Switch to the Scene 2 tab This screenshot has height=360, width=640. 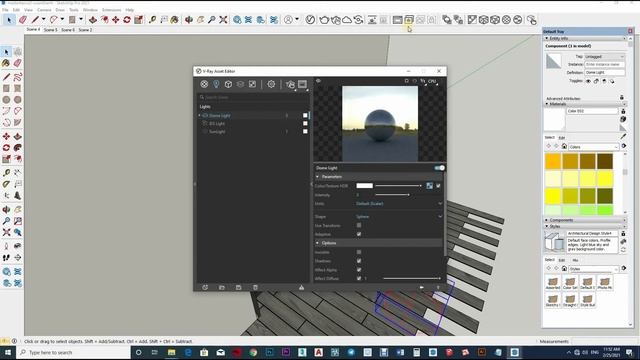pyautogui.click(x=85, y=30)
